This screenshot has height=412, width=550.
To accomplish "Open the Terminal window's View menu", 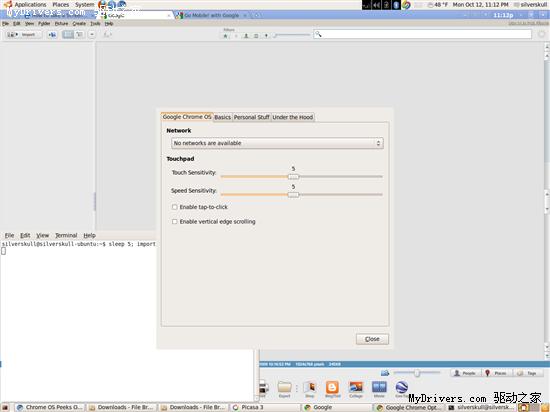I will point(42,235).
